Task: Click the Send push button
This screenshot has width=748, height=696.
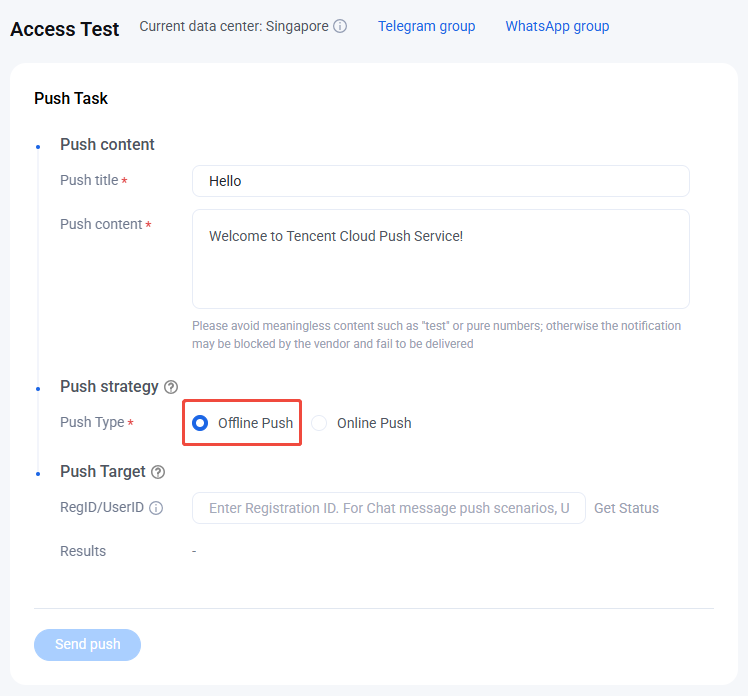Action: pos(87,644)
